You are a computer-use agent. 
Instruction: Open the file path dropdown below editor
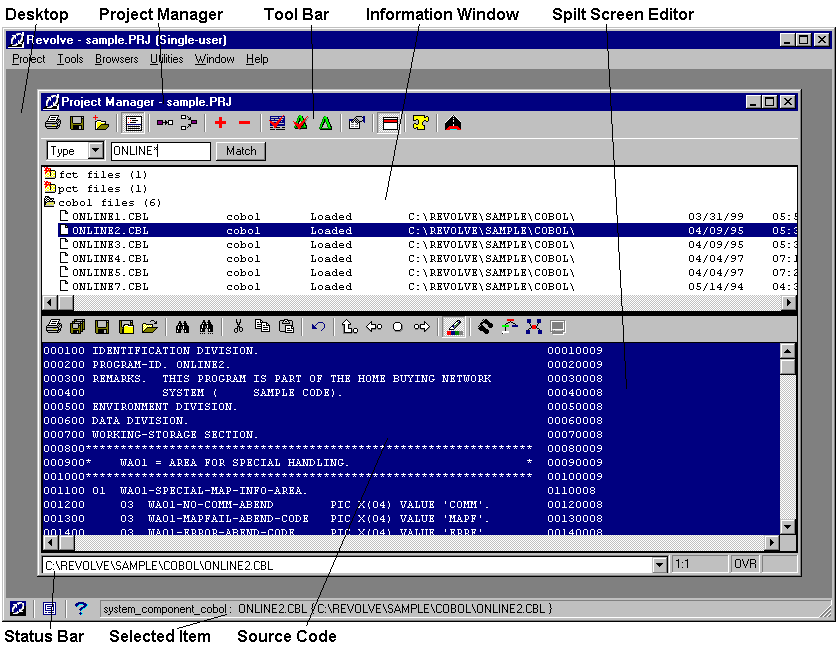pyautogui.click(x=659, y=565)
